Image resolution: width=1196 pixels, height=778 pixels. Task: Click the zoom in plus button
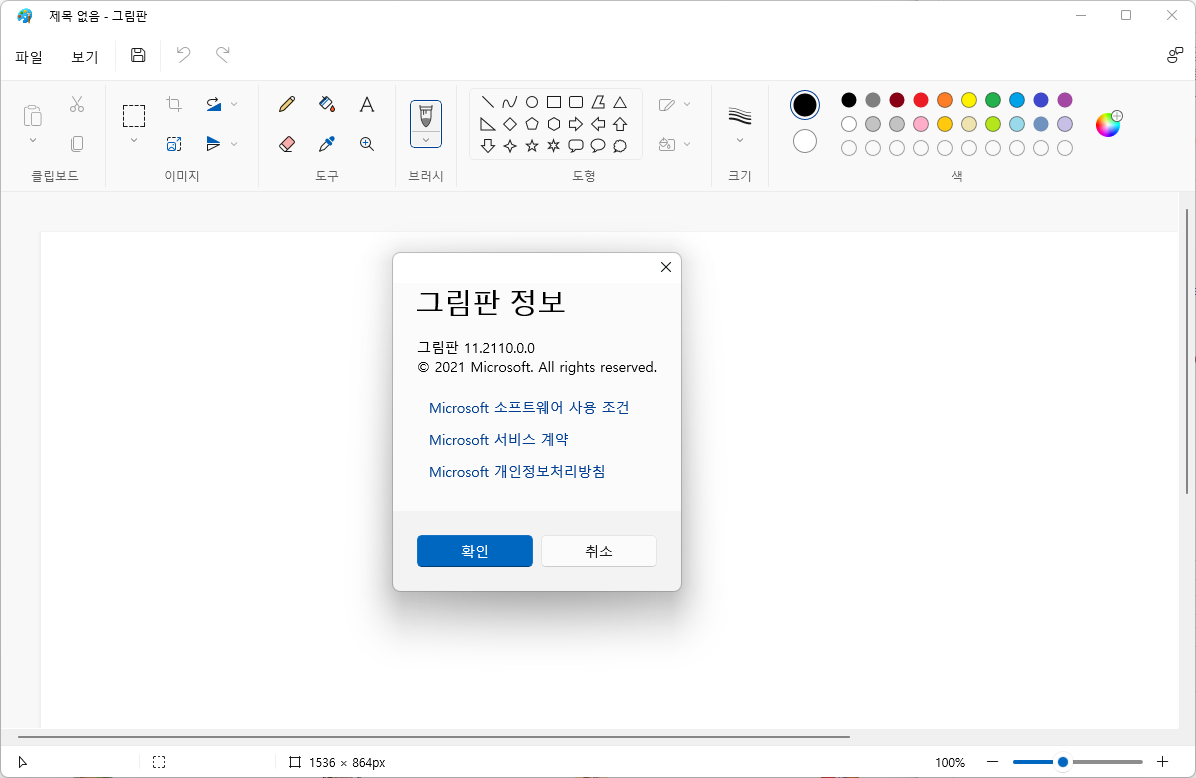[1162, 762]
